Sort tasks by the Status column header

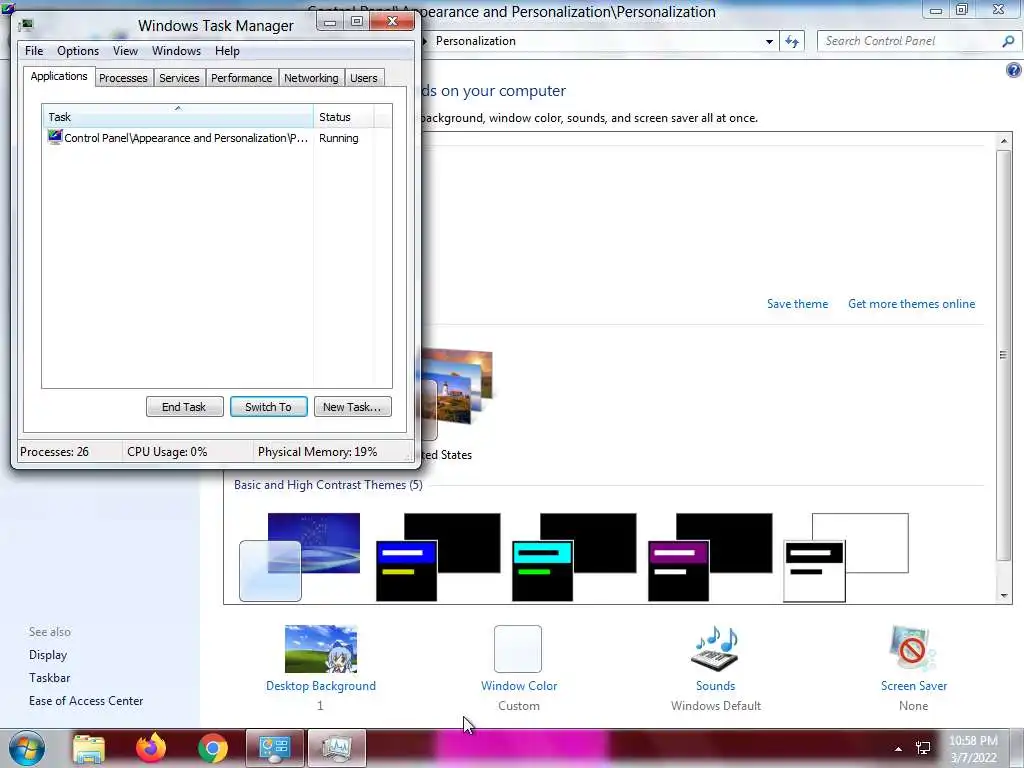tap(343, 117)
